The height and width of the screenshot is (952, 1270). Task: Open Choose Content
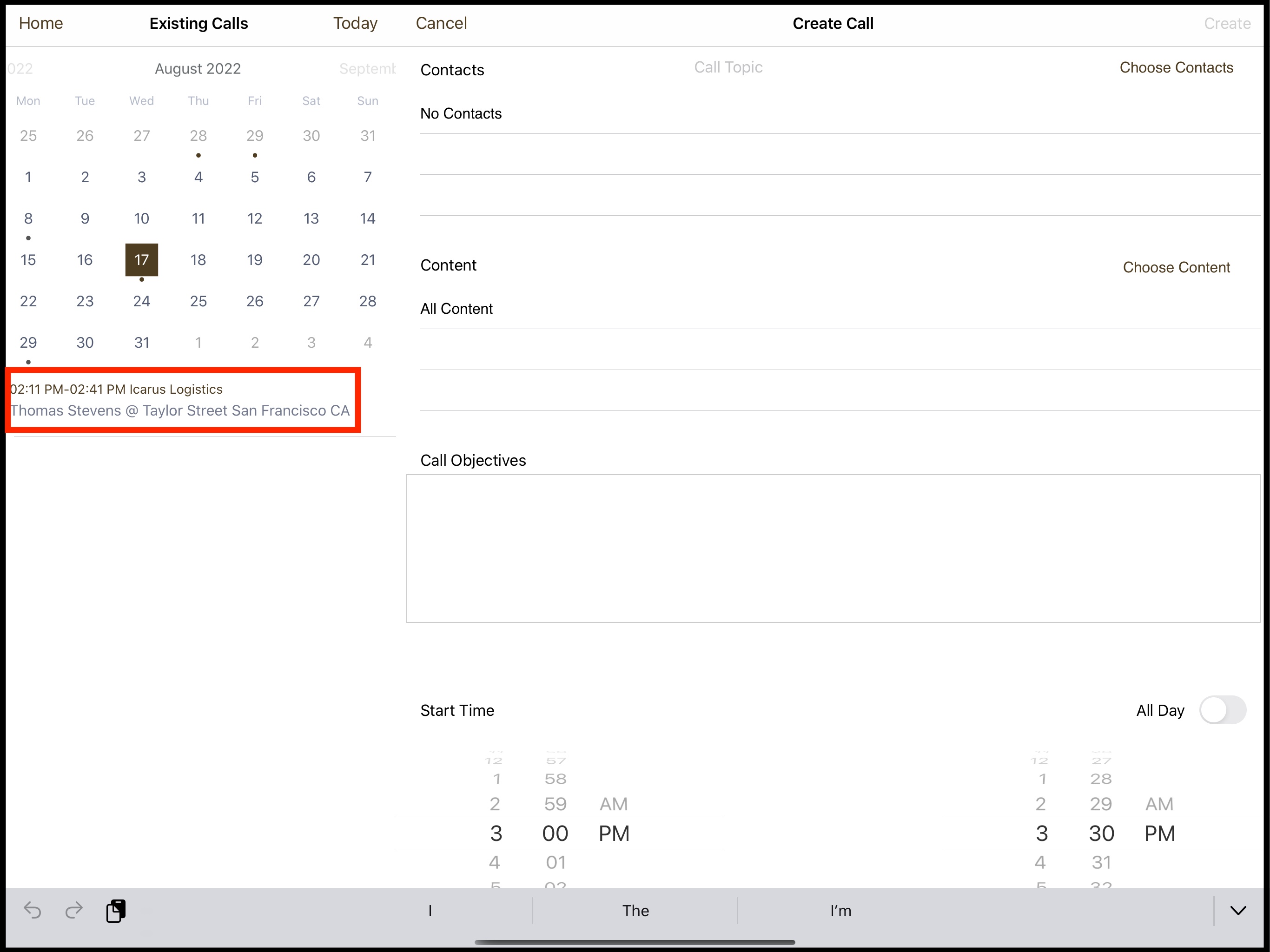point(1176,267)
